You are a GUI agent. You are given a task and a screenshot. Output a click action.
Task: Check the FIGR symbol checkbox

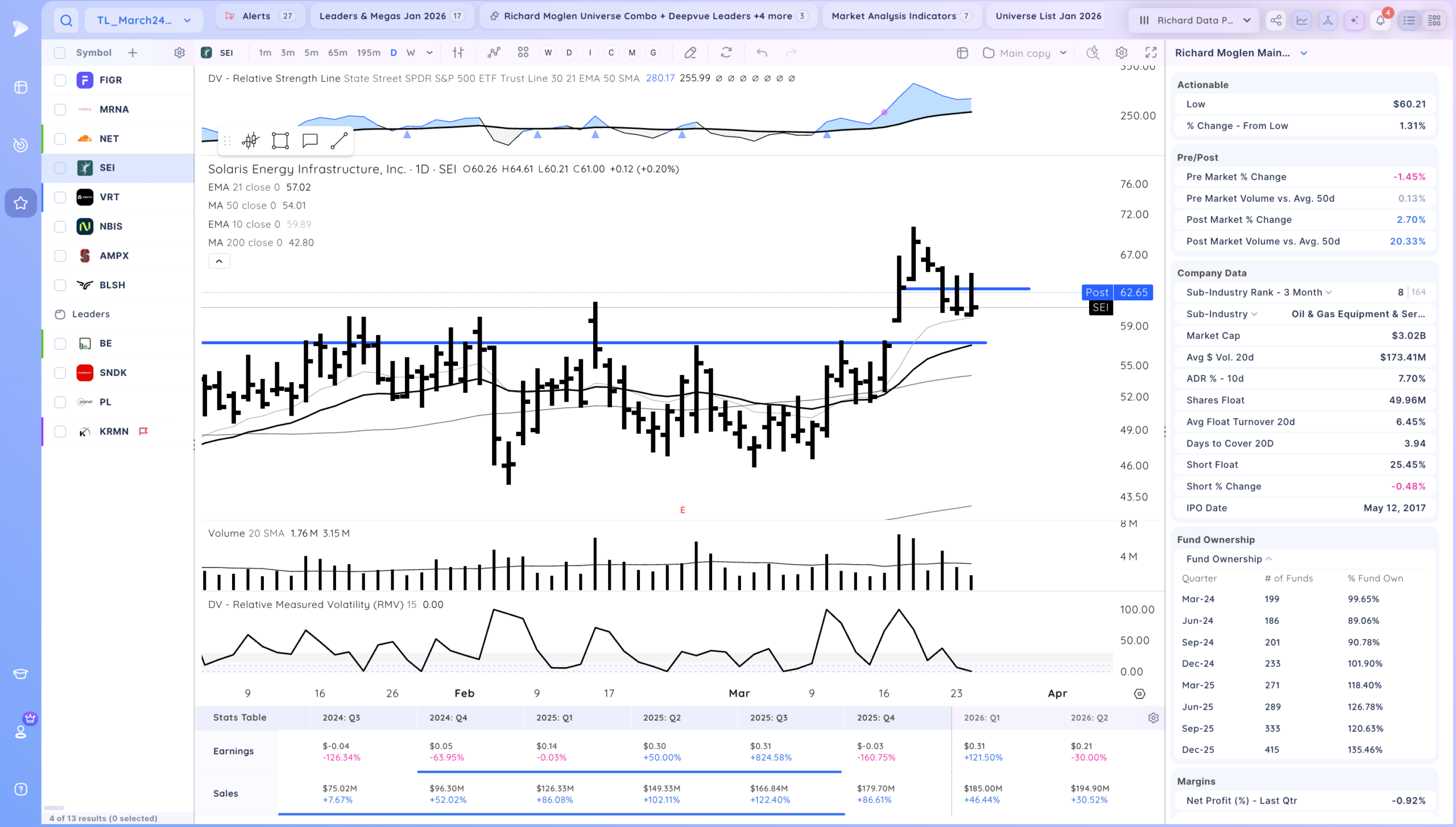click(x=60, y=80)
